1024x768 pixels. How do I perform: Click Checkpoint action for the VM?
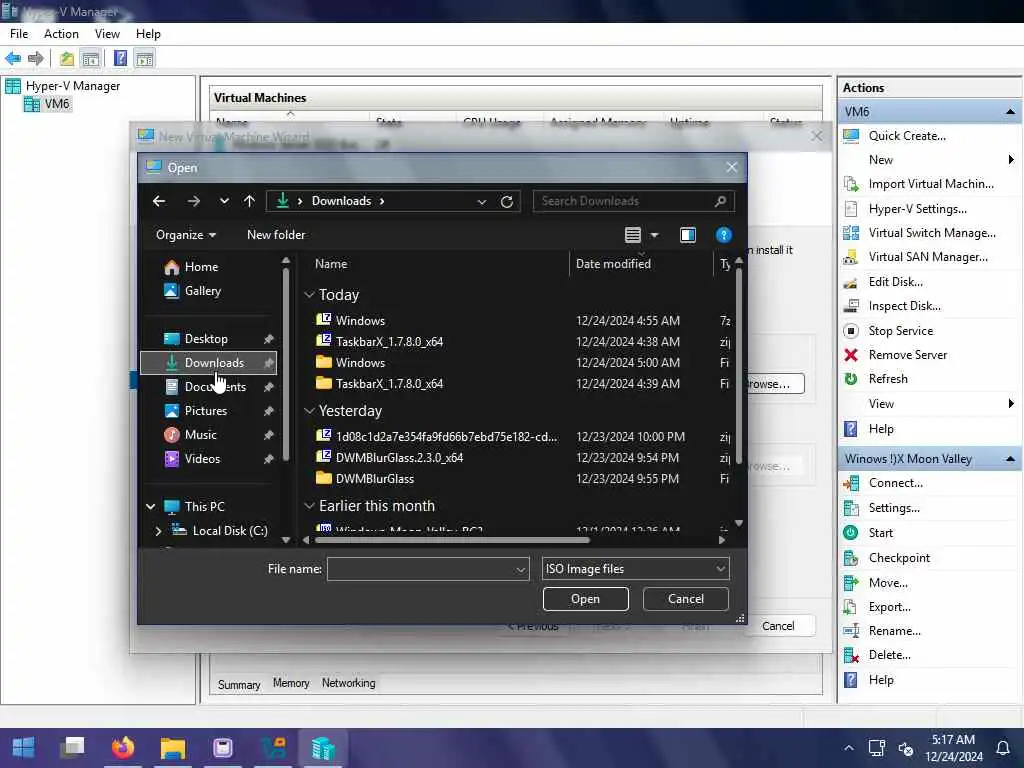[899, 558]
